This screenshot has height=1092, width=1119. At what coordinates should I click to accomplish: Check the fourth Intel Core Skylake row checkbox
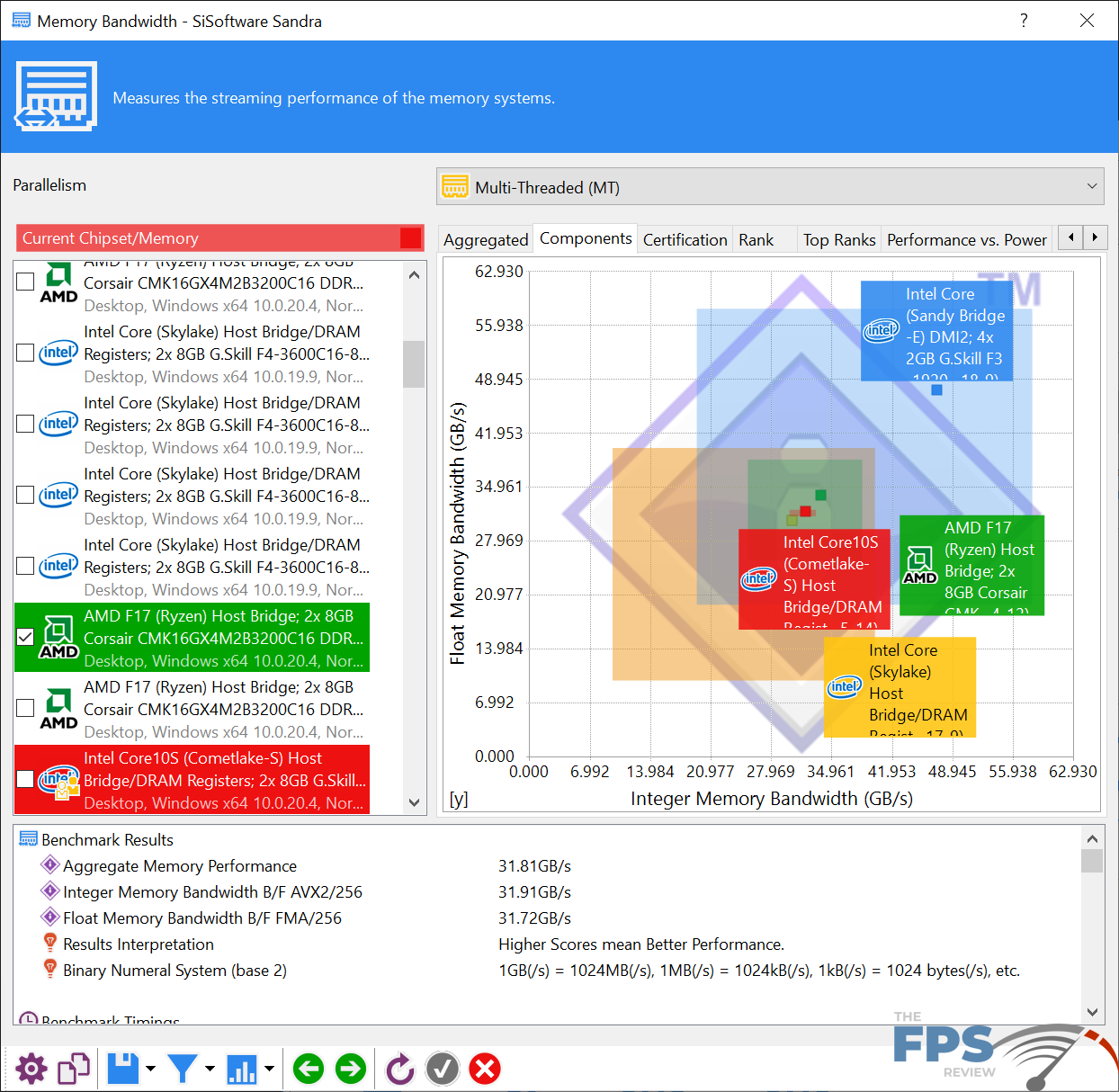tap(25, 566)
